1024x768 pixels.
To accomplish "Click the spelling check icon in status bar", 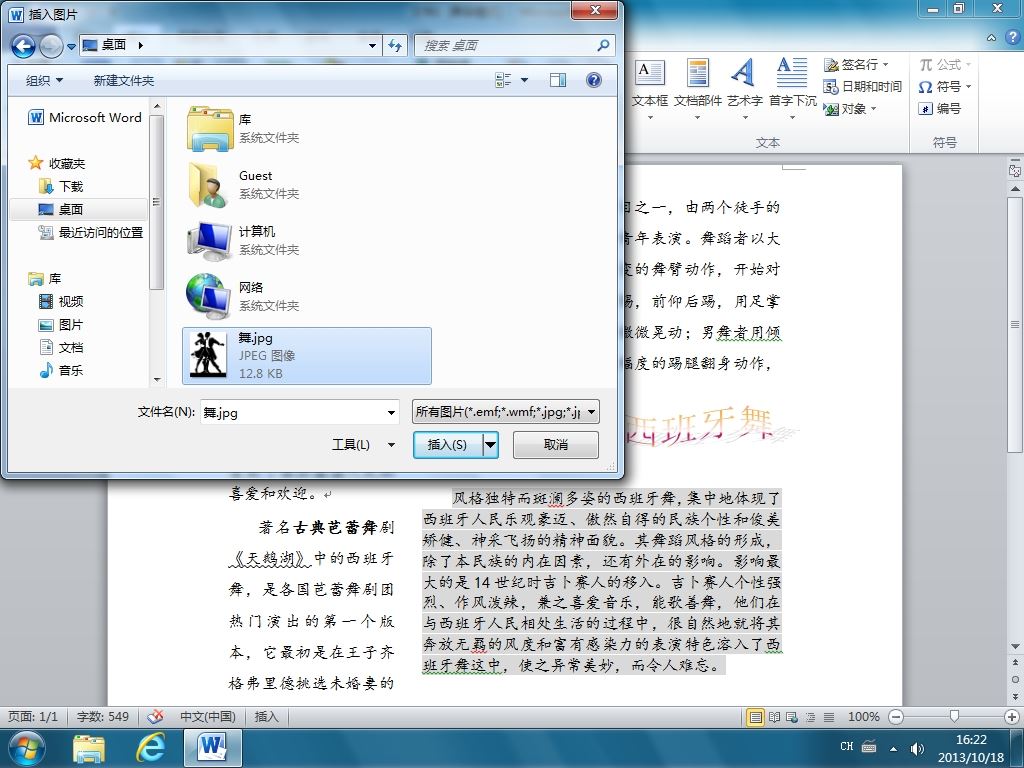I will (155, 716).
